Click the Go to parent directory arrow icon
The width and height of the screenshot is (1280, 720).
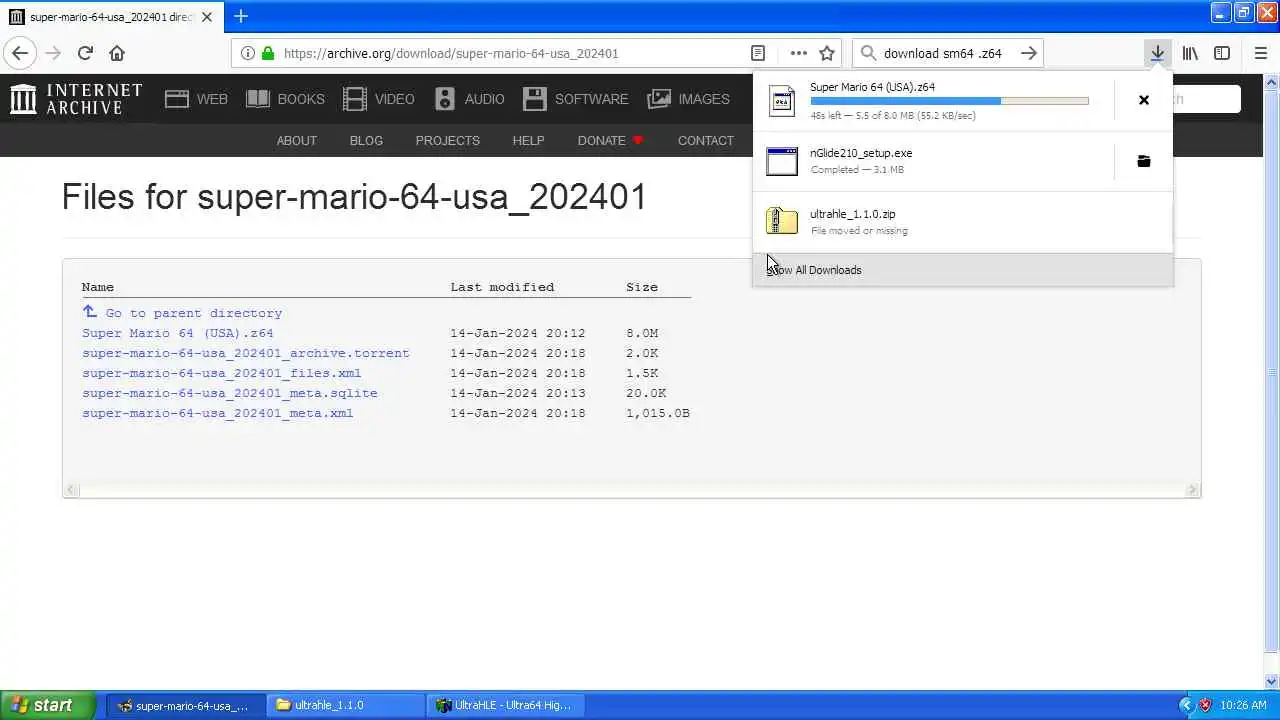tap(90, 312)
